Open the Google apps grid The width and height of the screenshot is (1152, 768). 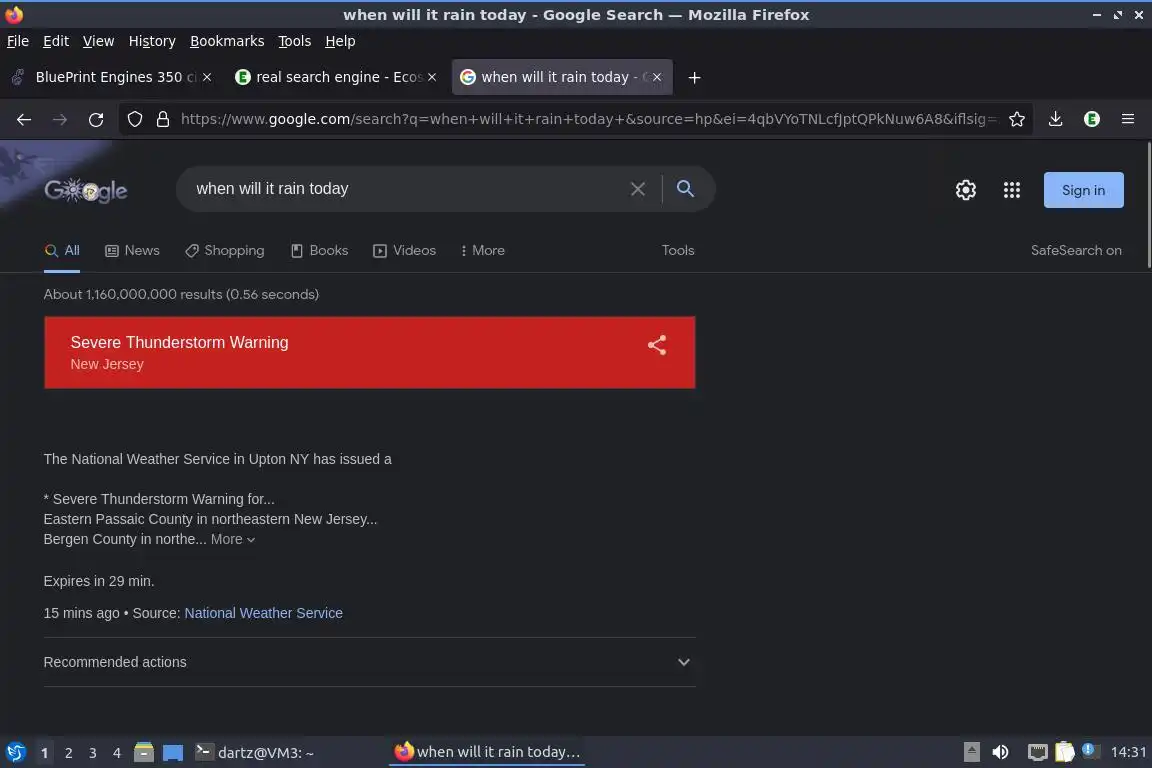coord(1012,190)
